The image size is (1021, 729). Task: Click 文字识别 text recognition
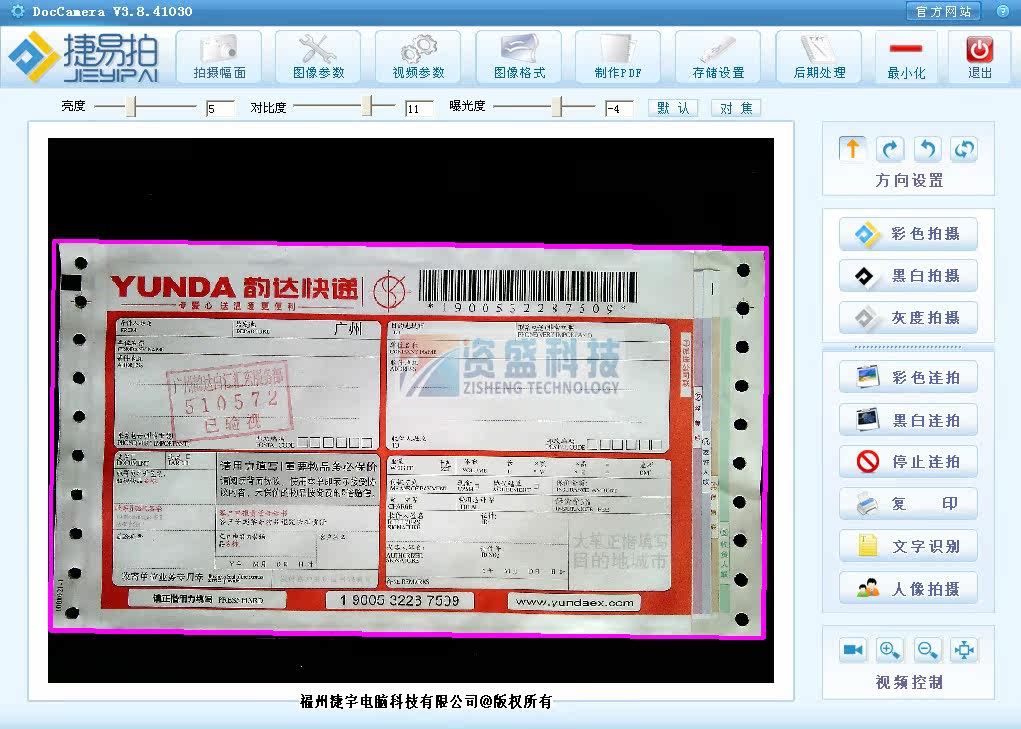tap(908, 546)
